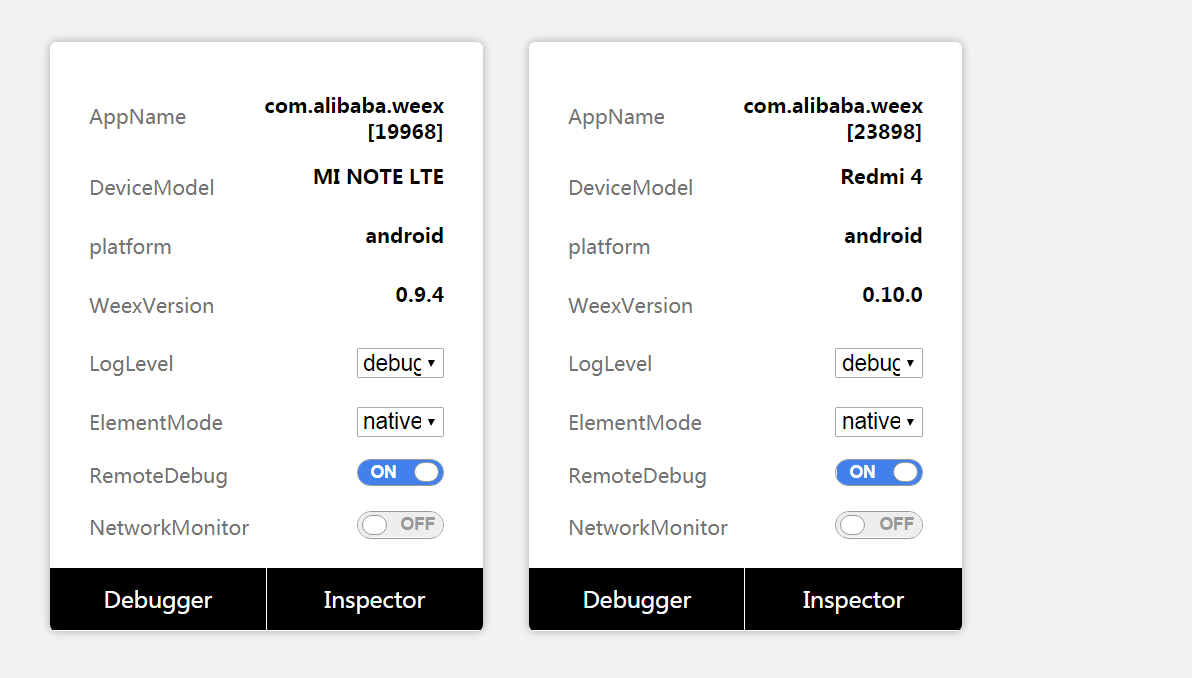Click the AppName value com.alibaba.weex [23898]
1192x678 pixels.
pos(833,118)
